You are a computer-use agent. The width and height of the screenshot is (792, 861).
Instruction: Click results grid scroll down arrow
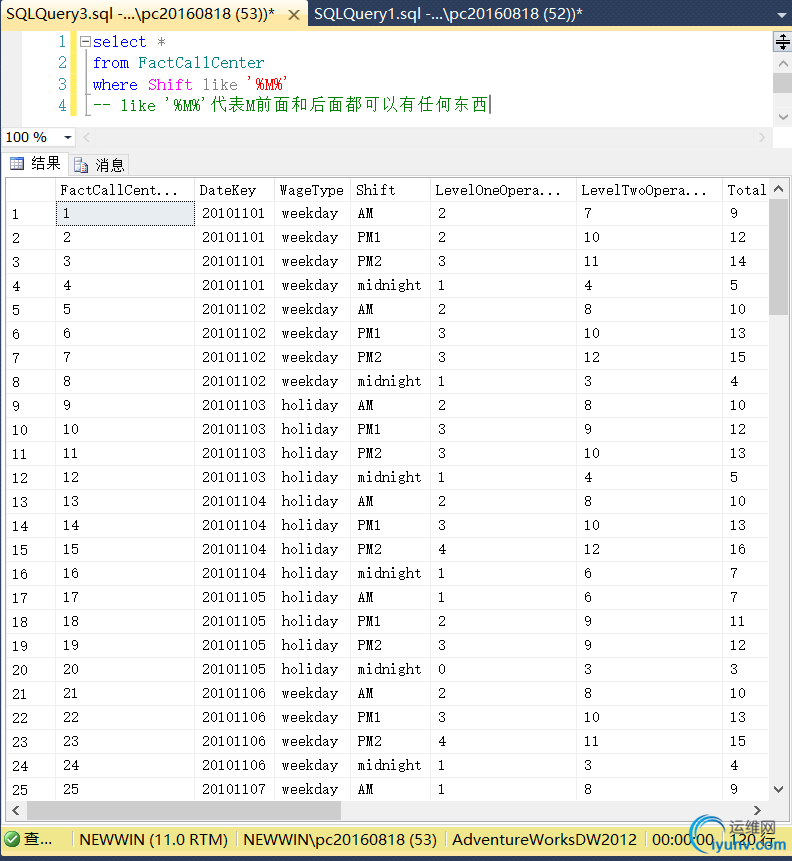[x=778, y=789]
